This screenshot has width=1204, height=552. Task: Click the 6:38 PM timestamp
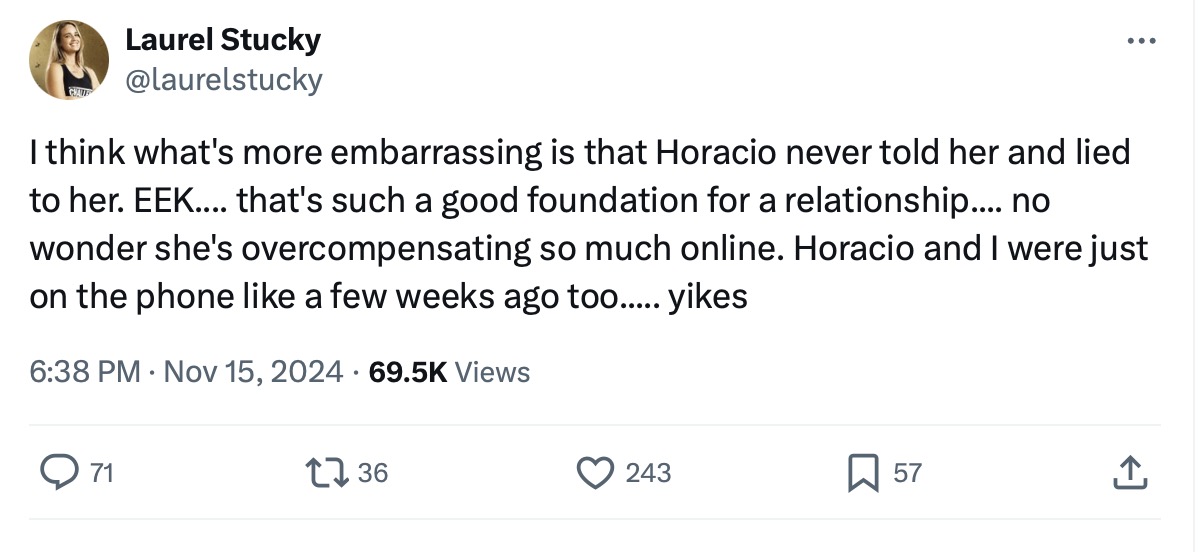(x=85, y=373)
